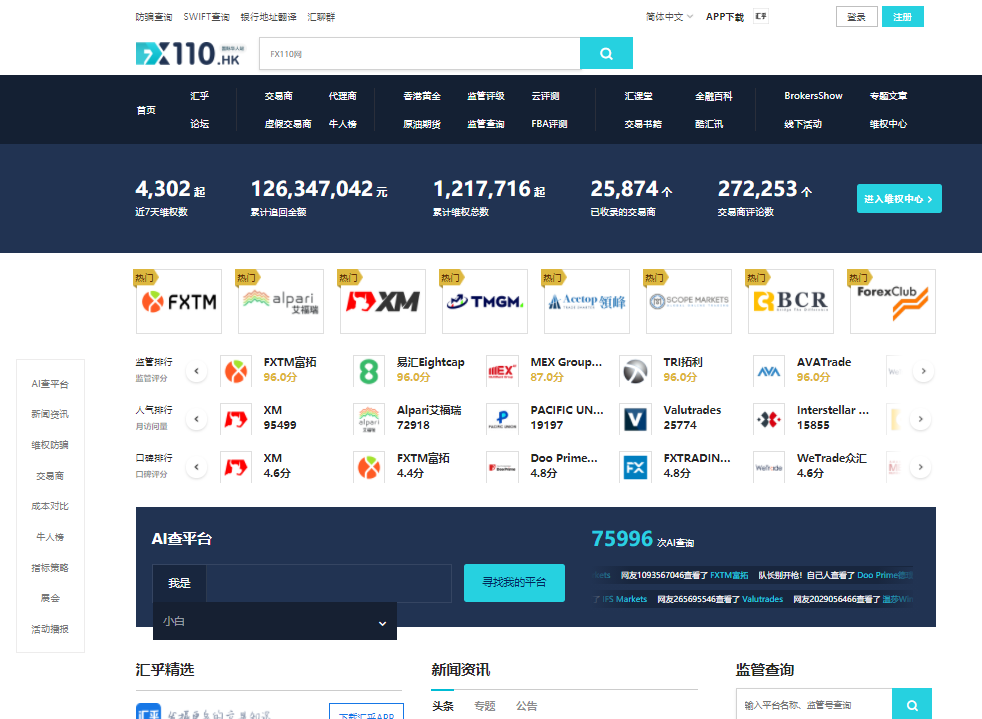Open the SWIFT查询 top link
Viewport: 982px width, 719px height.
click(207, 17)
